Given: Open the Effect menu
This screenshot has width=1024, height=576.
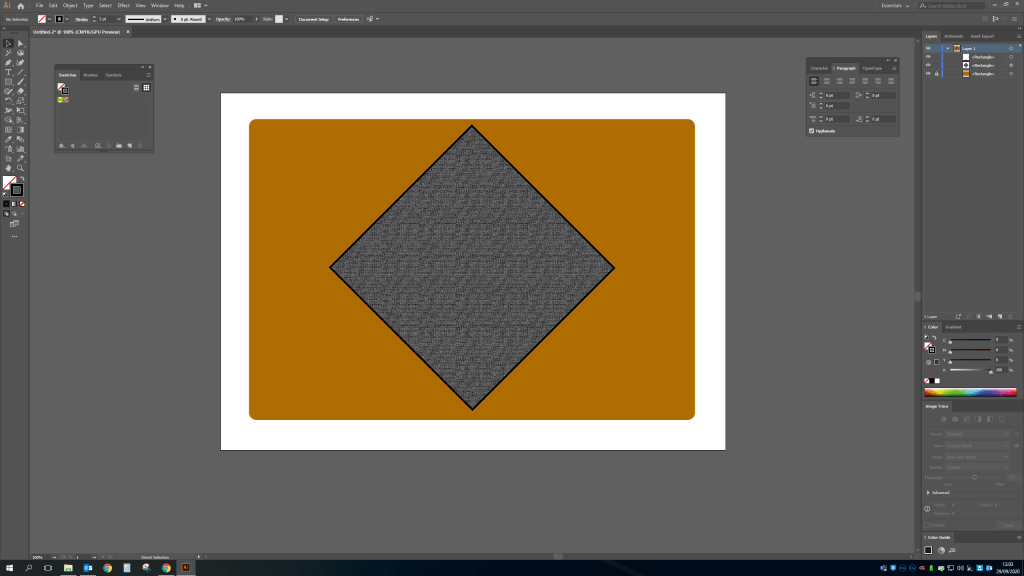Looking at the screenshot, I should pyautogui.click(x=123, y=6).
